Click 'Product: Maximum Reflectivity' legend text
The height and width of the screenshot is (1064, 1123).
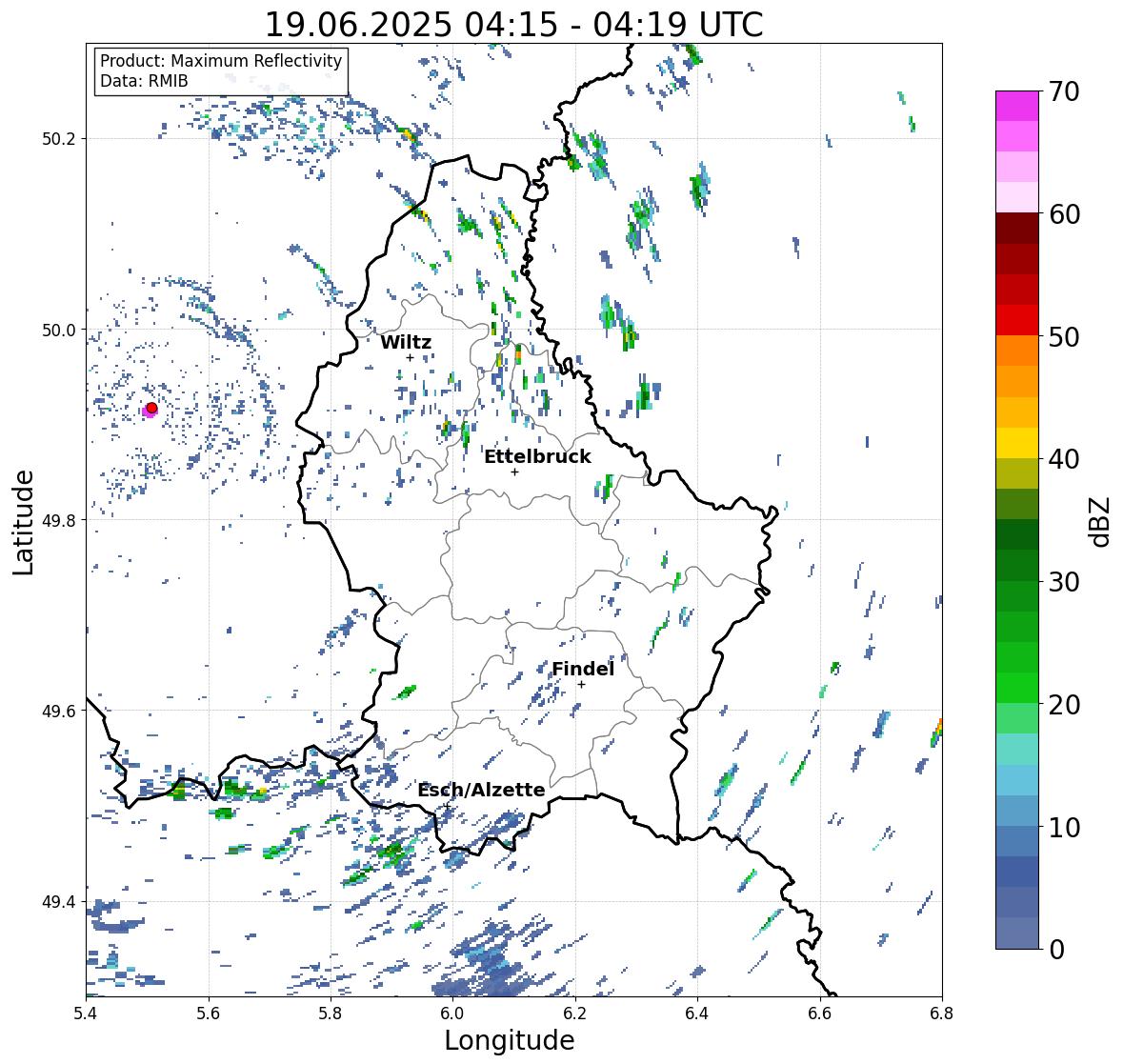pyautogui.click(x=221, y=61)
